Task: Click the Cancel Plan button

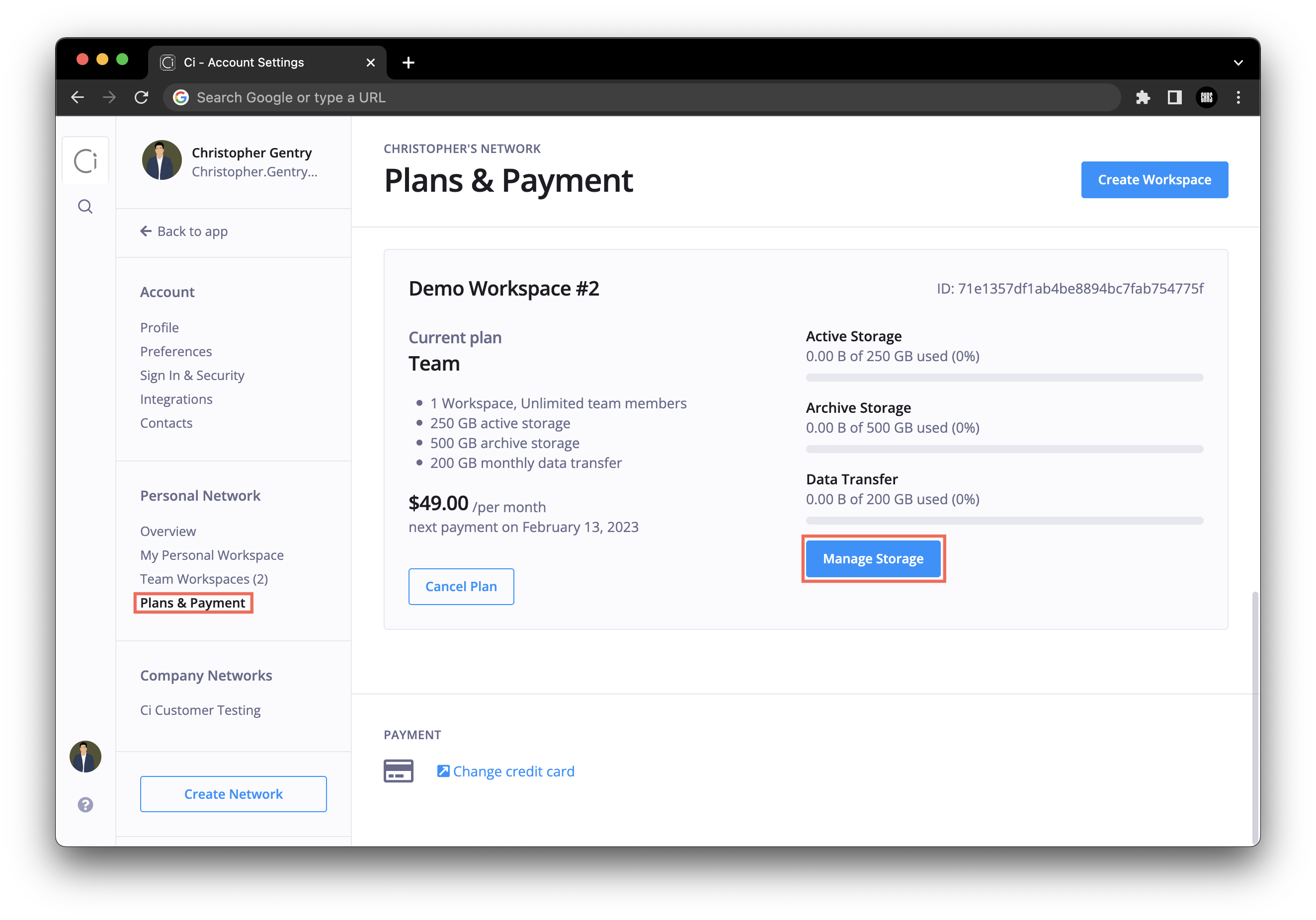Action: [x=461, y=587]
